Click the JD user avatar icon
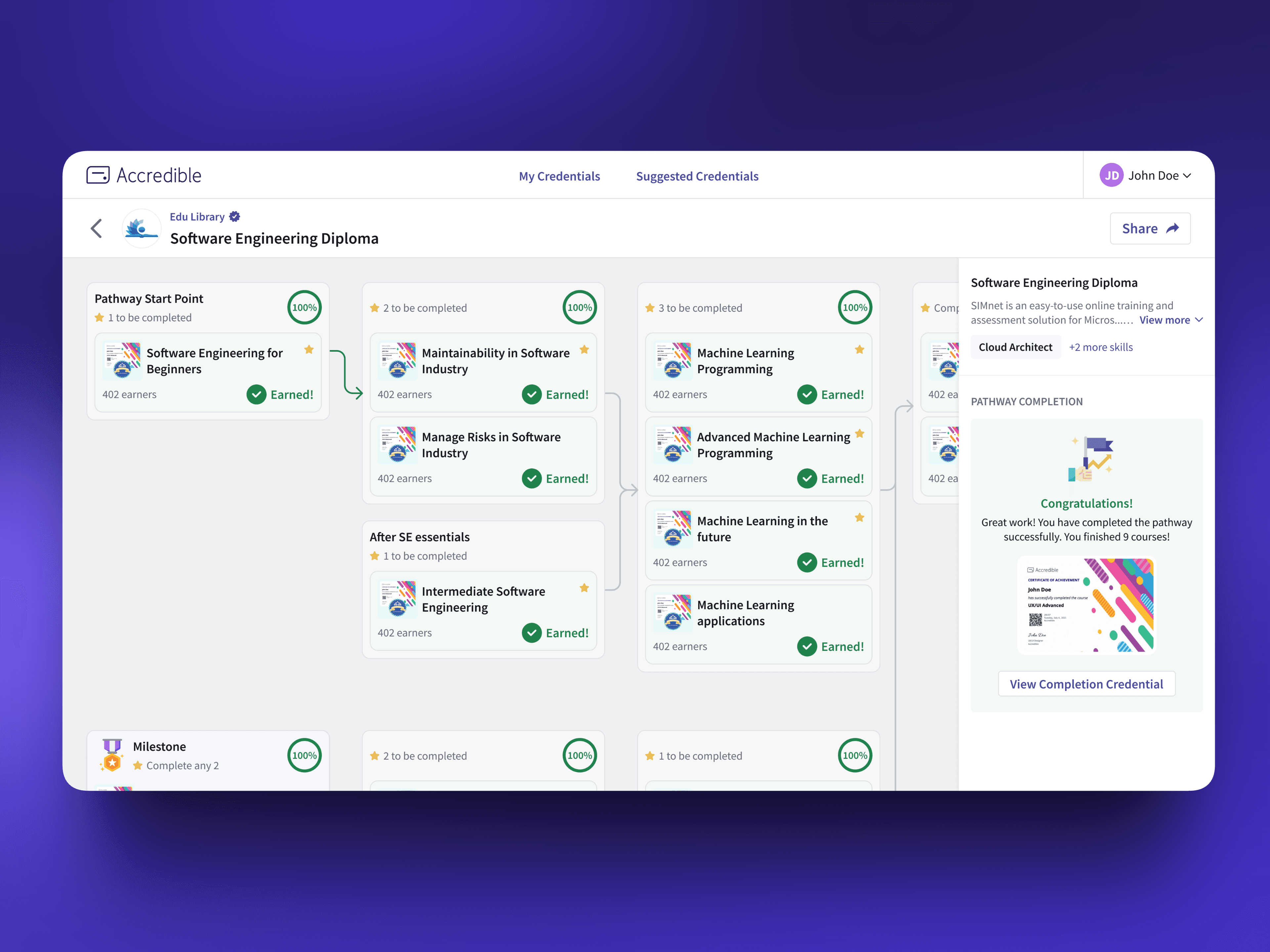The height and width of the screenshot is (952, 1270). point(1111,176)
